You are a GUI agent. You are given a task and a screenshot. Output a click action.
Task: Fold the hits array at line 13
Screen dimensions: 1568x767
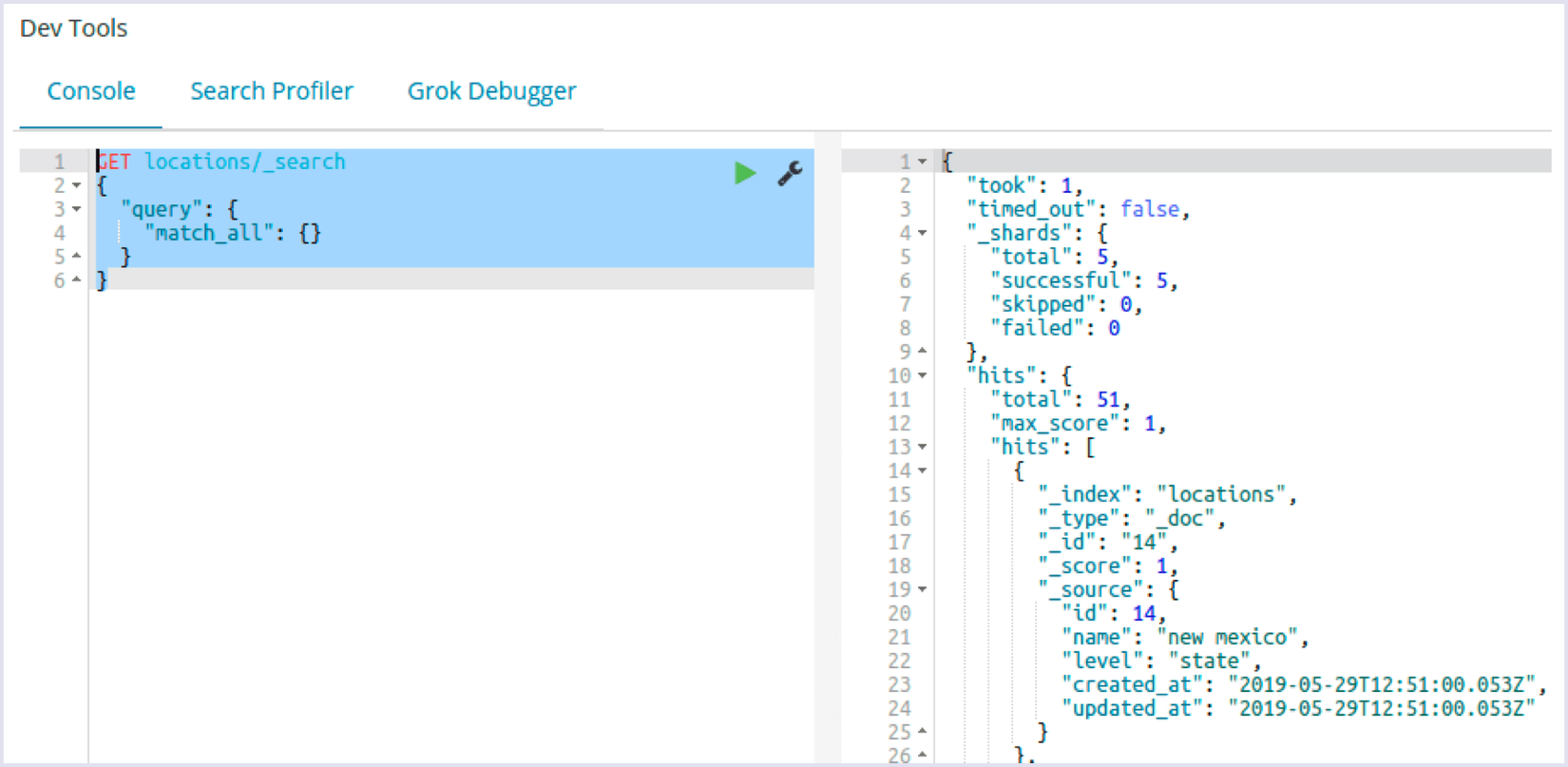(x=922, y=447)
